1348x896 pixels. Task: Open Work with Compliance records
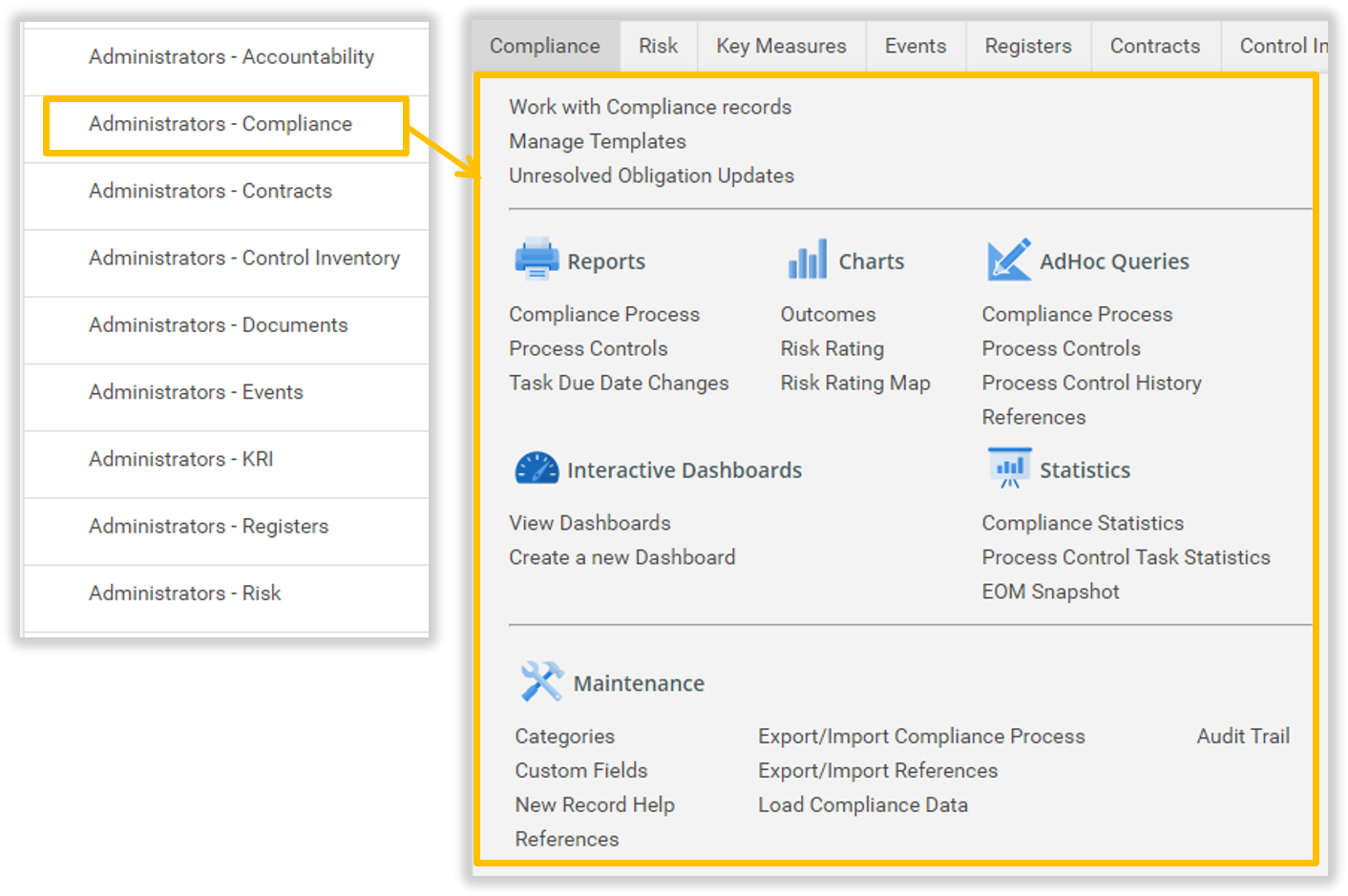[x=650, y=107]
